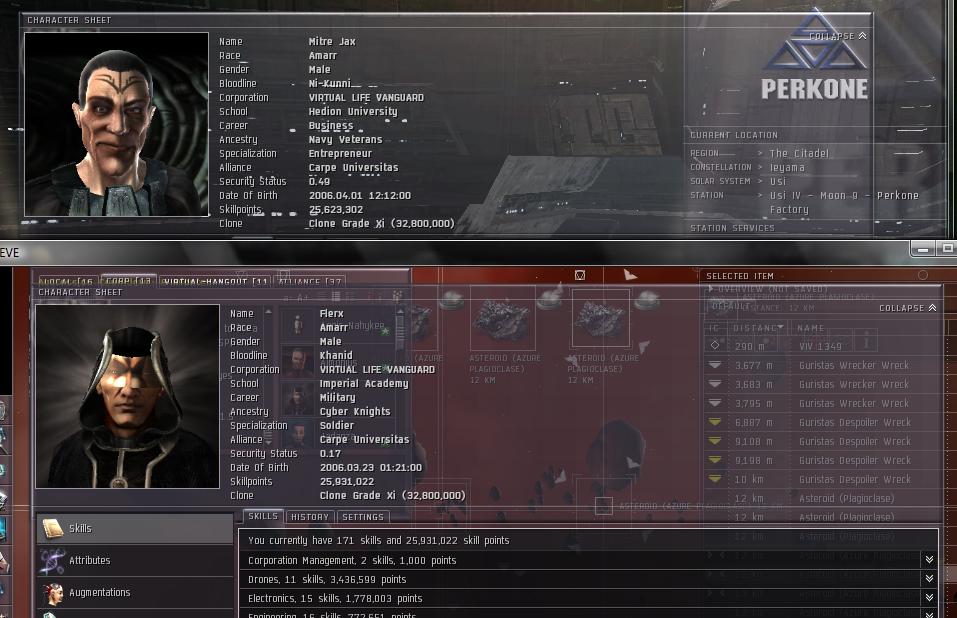The image size is (957, 618).
Task: Click the circle icon in Selected Item header
Action: point(923,275)
